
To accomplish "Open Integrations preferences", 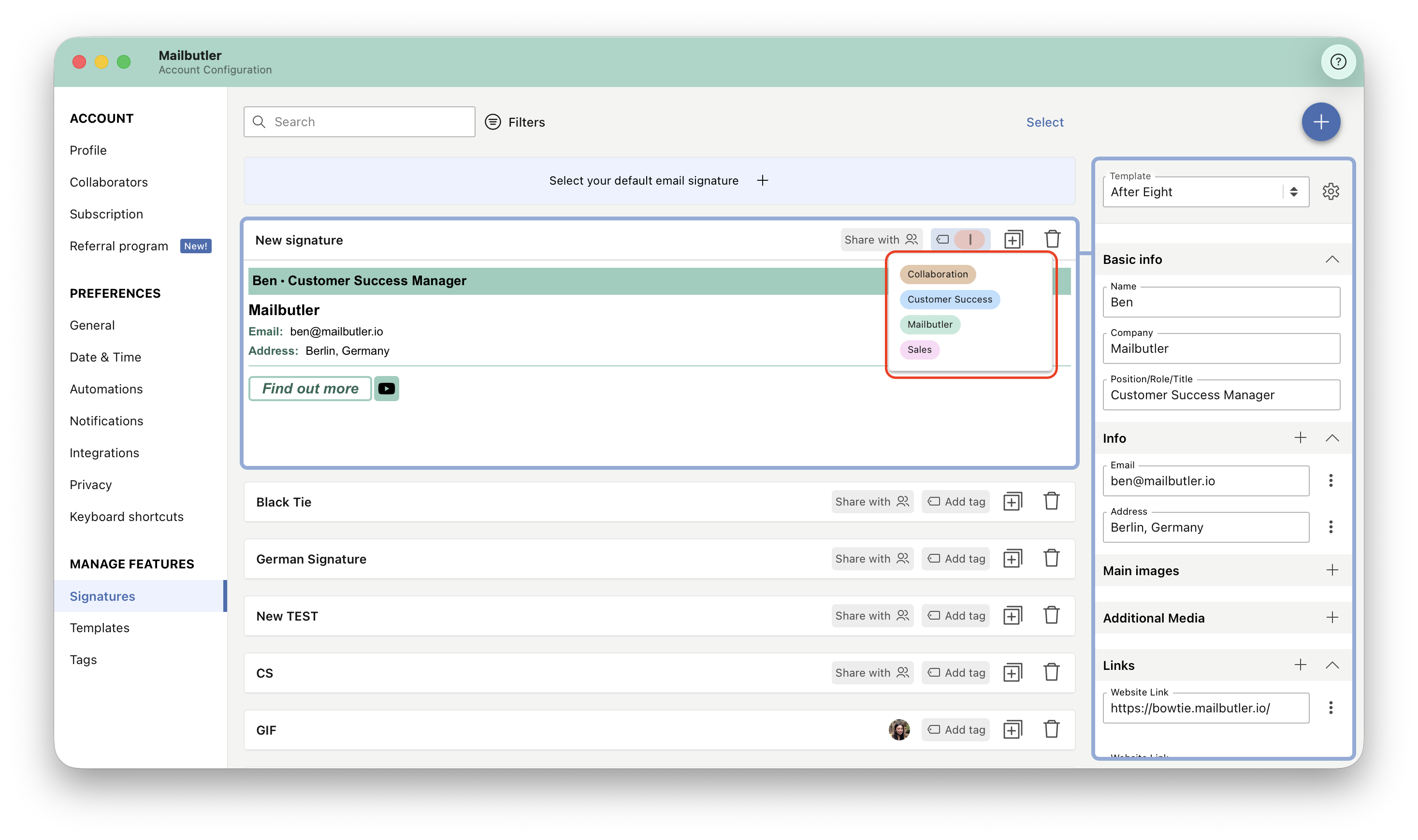I will 104,453.
